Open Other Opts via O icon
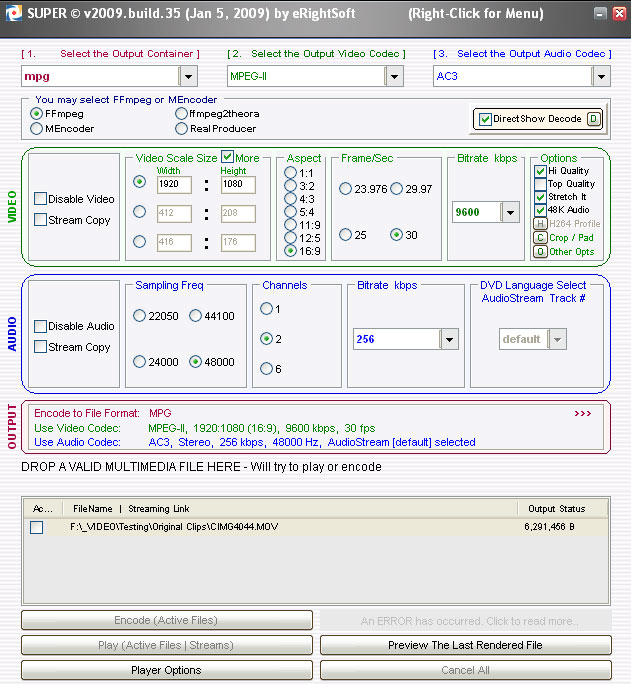631x685 pixels. point(540,252)
